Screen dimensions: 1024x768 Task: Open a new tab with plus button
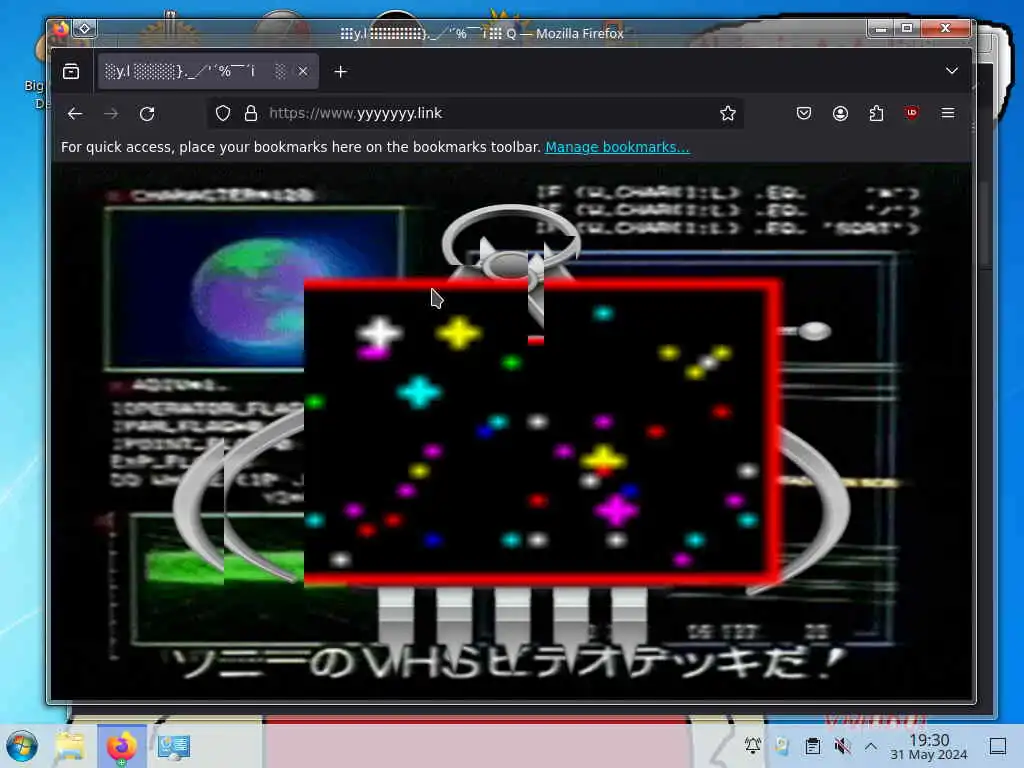click(x=340, y=72)
